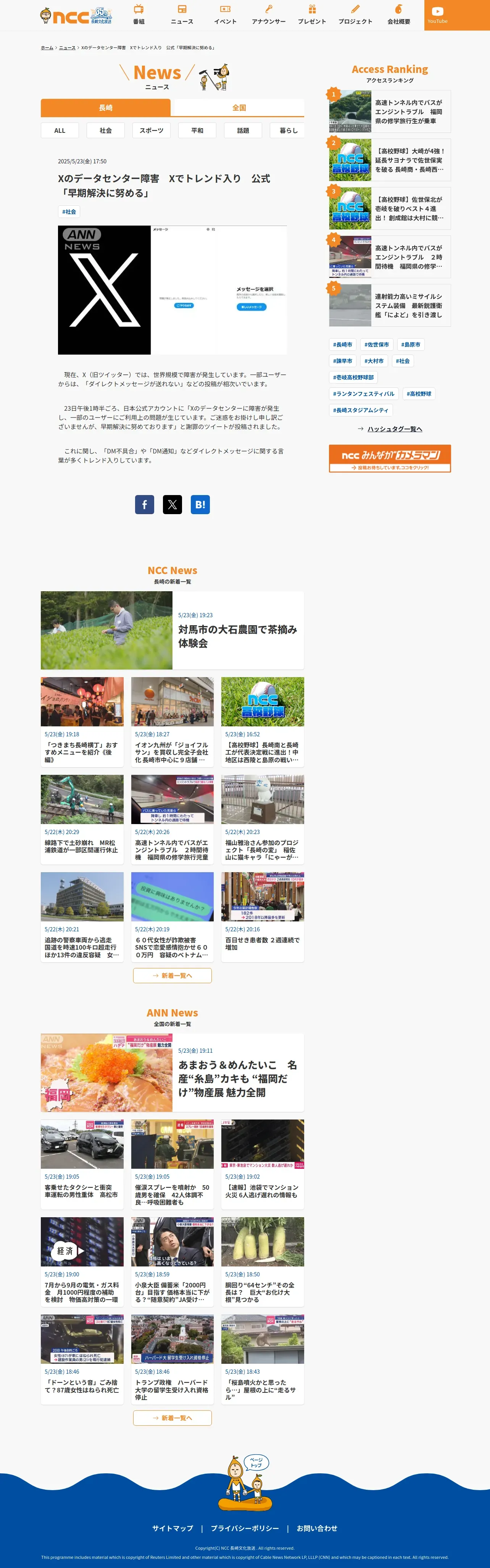Bookmark article with Hatena B! icon

pos(200,504)
